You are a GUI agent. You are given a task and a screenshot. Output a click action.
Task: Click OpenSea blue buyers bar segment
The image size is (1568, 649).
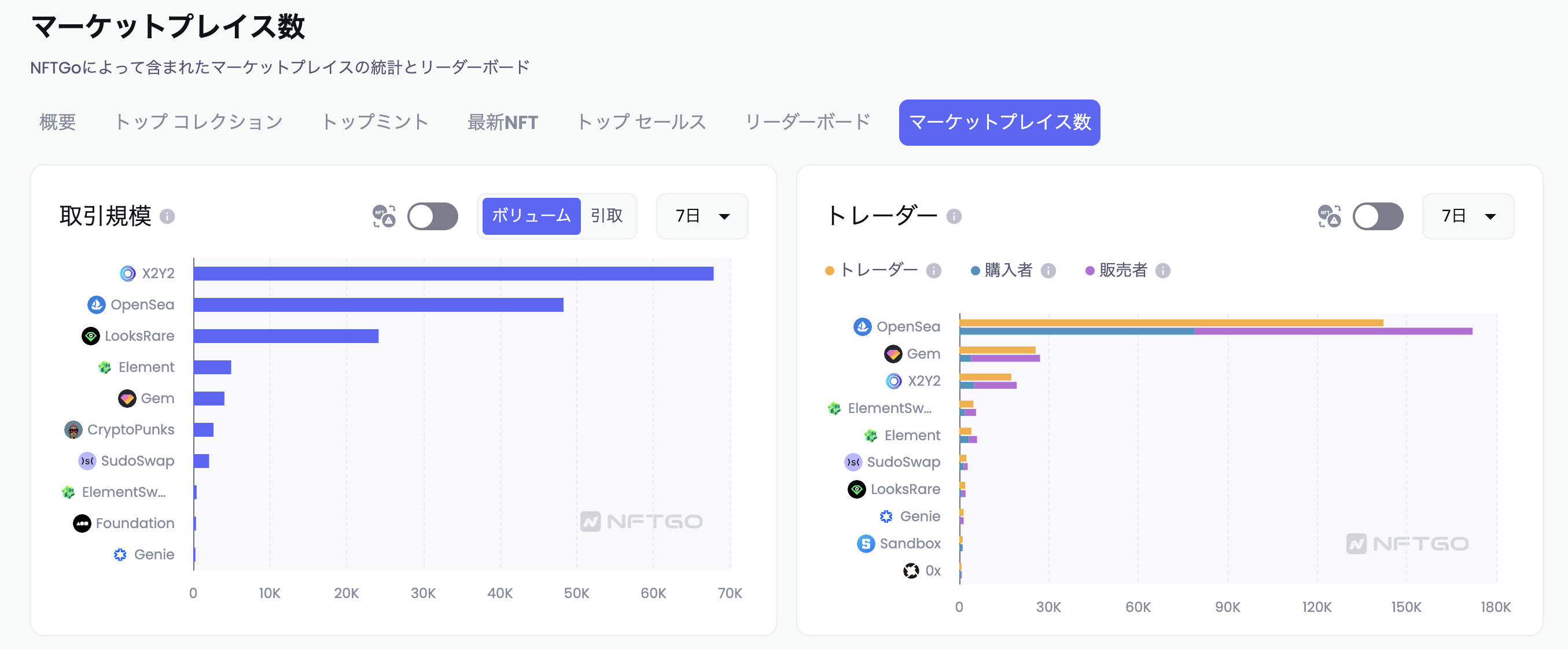click(x=1077, y=331)
